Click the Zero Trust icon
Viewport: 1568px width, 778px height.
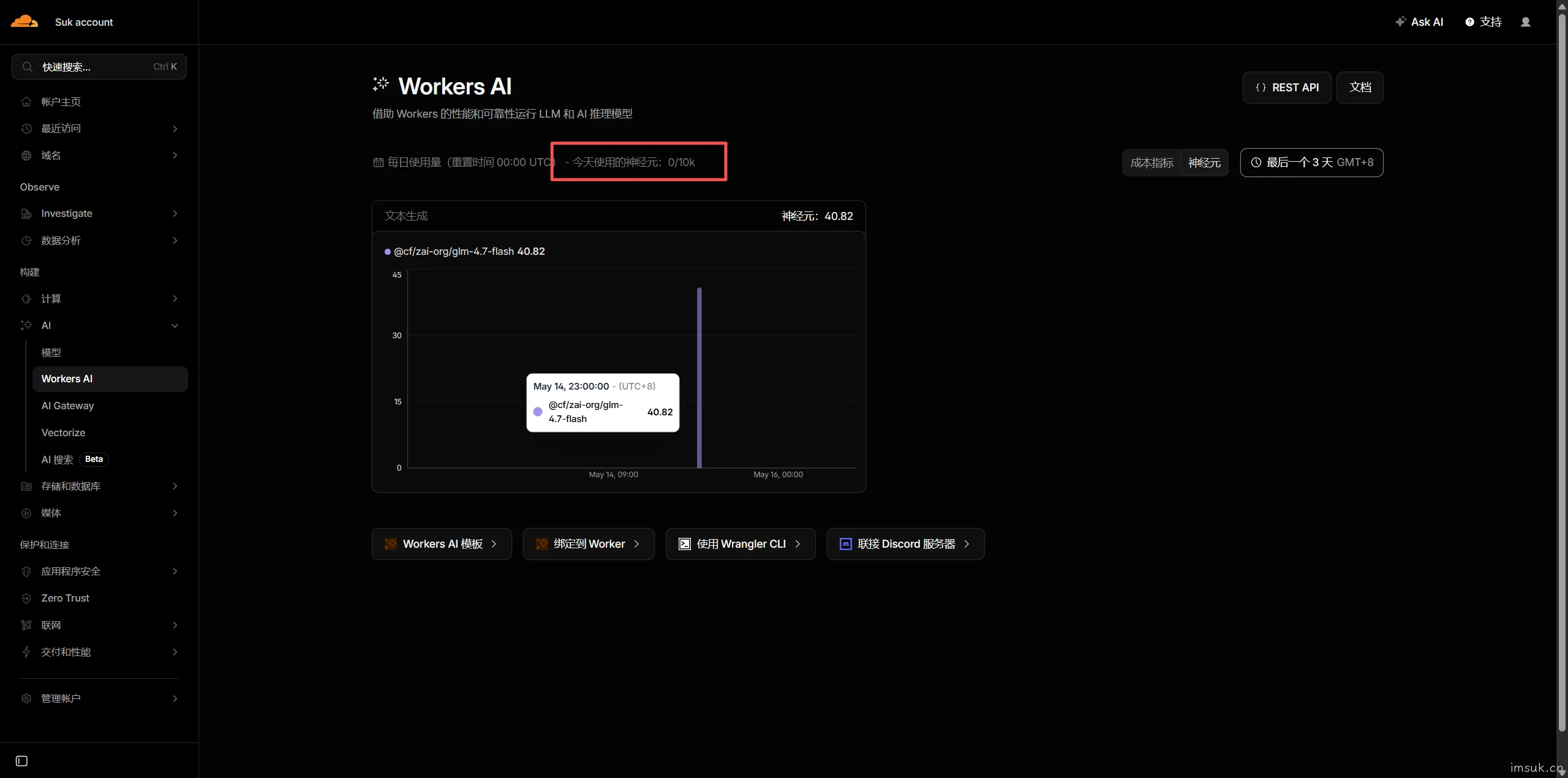26,599
